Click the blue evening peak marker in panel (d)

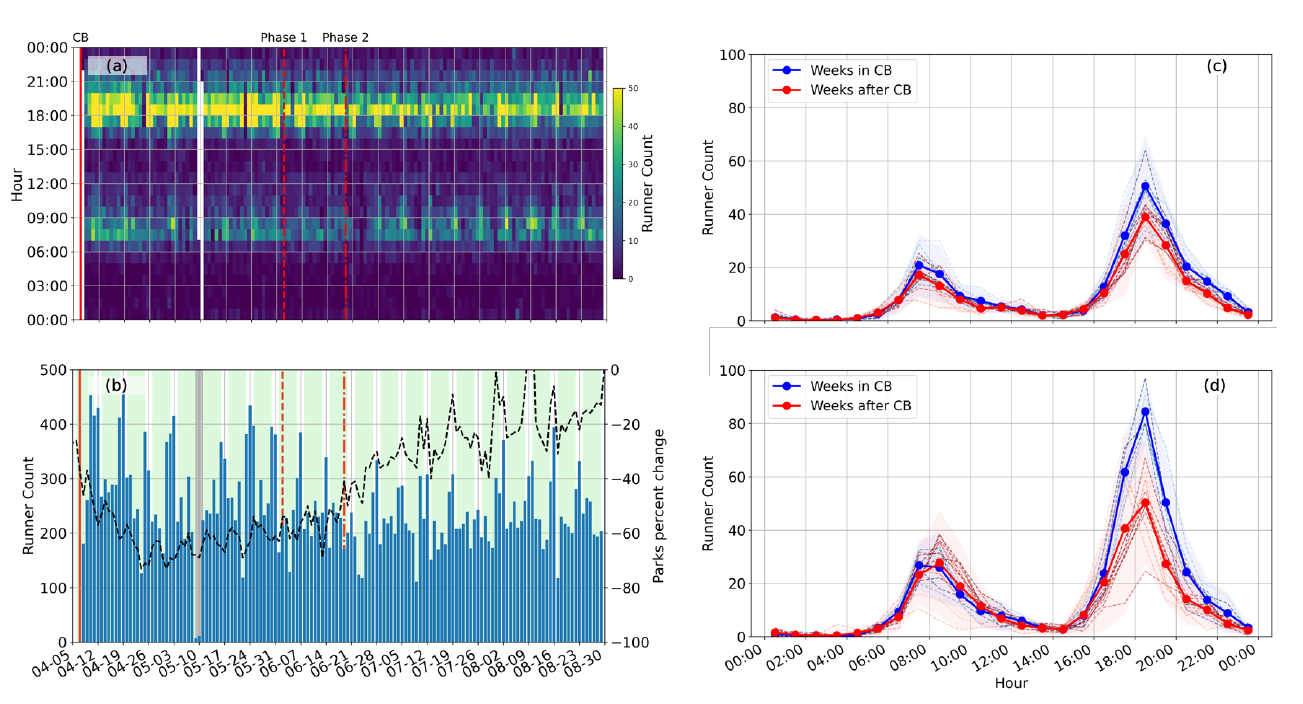pos(1145,411)
